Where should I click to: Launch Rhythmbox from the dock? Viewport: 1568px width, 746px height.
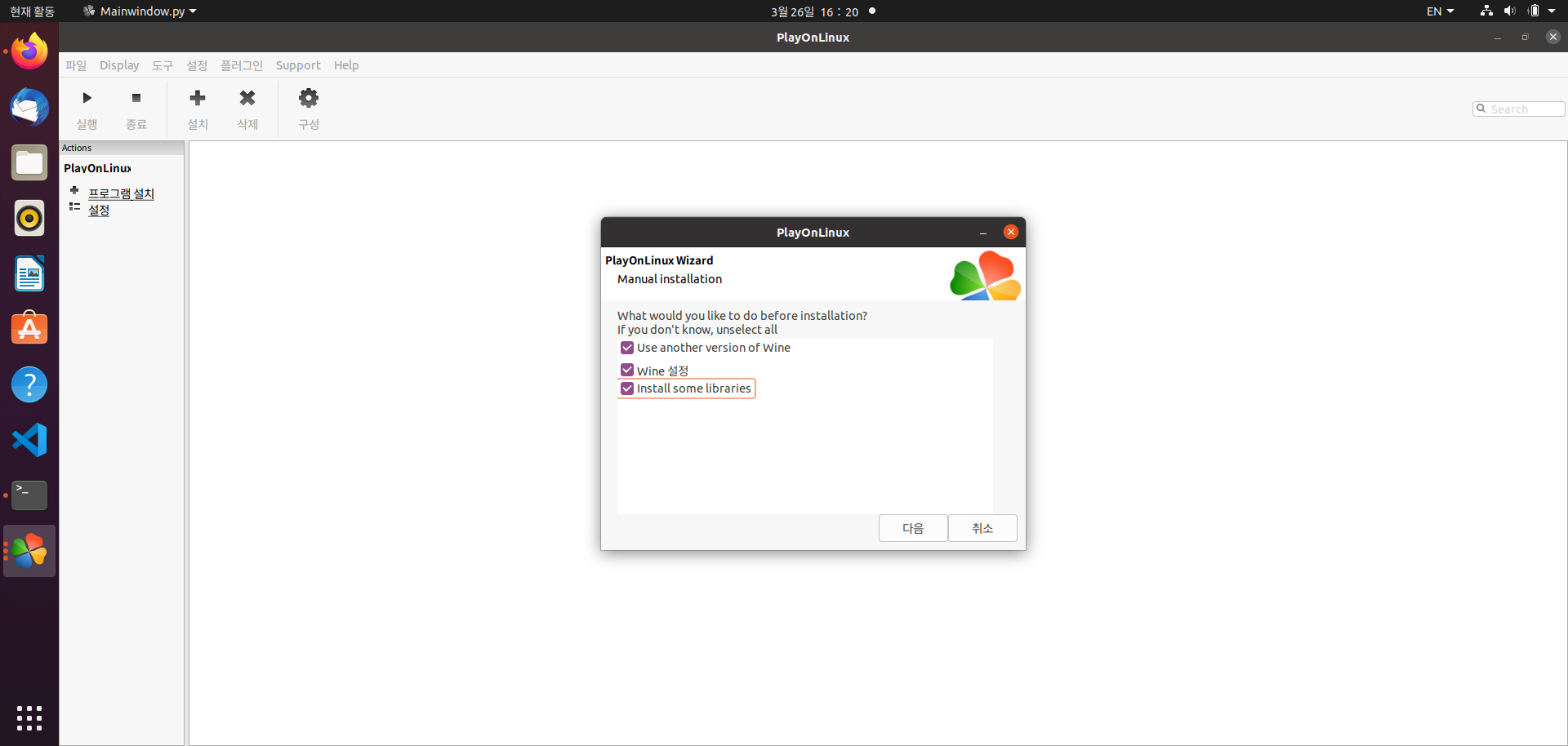(x=29, y=218)
